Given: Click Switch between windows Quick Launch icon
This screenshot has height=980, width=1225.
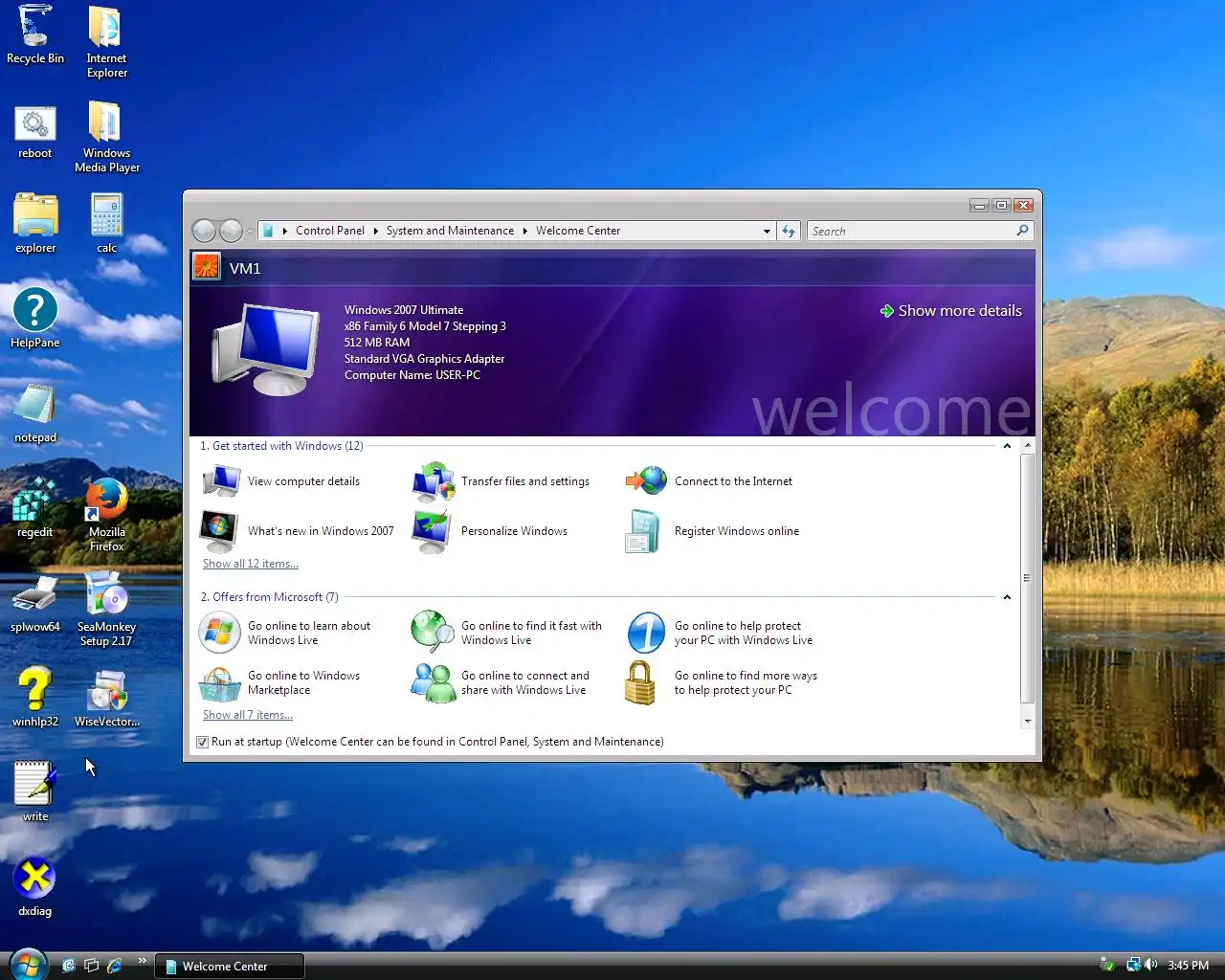Looking at the screenshot, I should (92, 966).
